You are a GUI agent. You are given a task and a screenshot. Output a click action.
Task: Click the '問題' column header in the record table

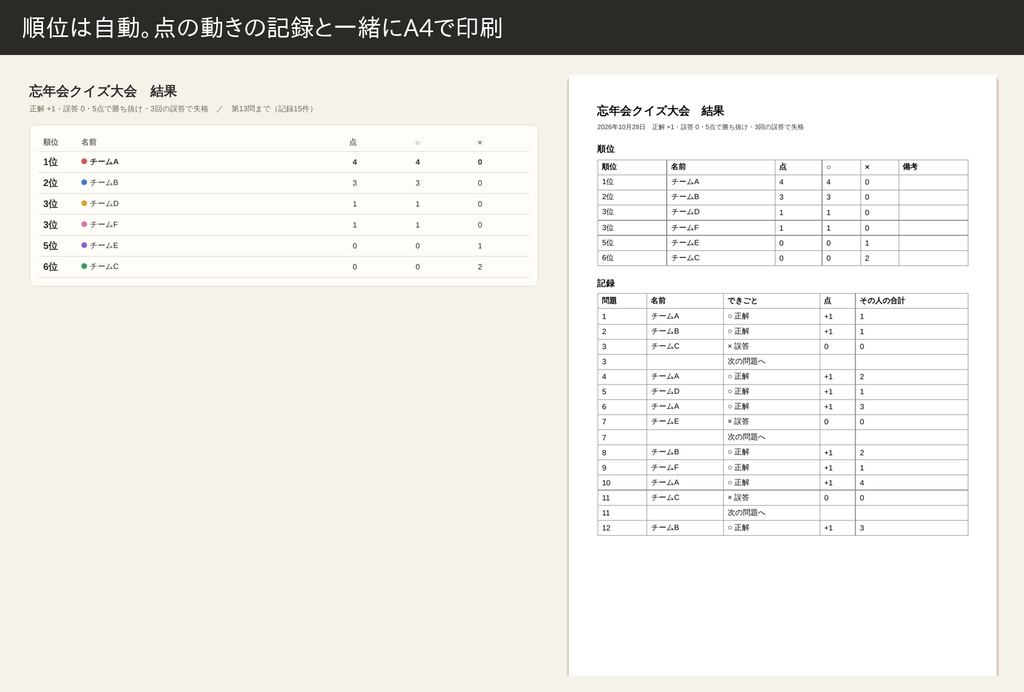609,300
